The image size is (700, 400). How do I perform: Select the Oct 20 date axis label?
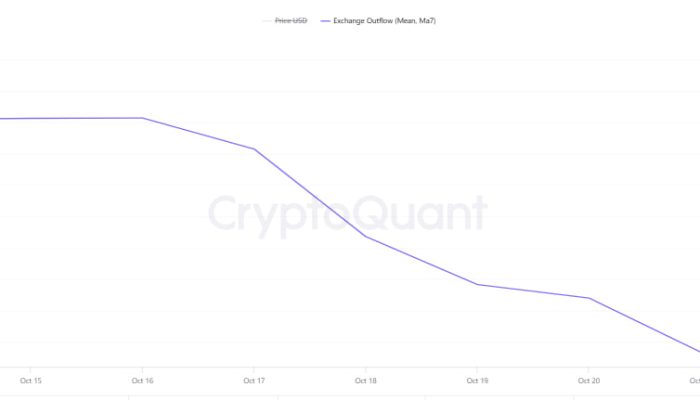click(x=590, y=381)
